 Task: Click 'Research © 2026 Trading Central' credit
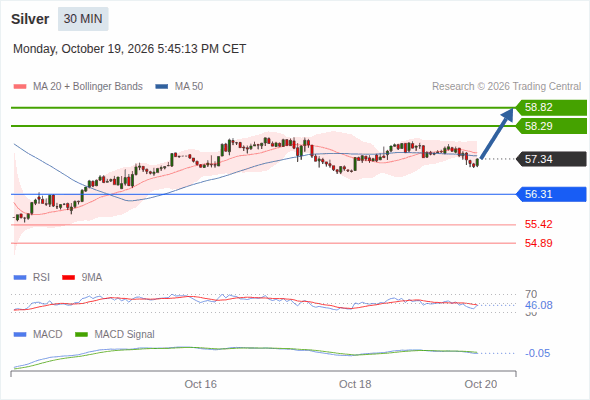tap(506, 87)
